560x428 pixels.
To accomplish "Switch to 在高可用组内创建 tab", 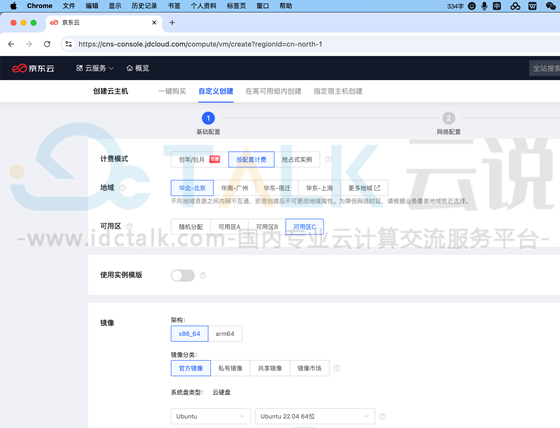I will click(273, 91).
